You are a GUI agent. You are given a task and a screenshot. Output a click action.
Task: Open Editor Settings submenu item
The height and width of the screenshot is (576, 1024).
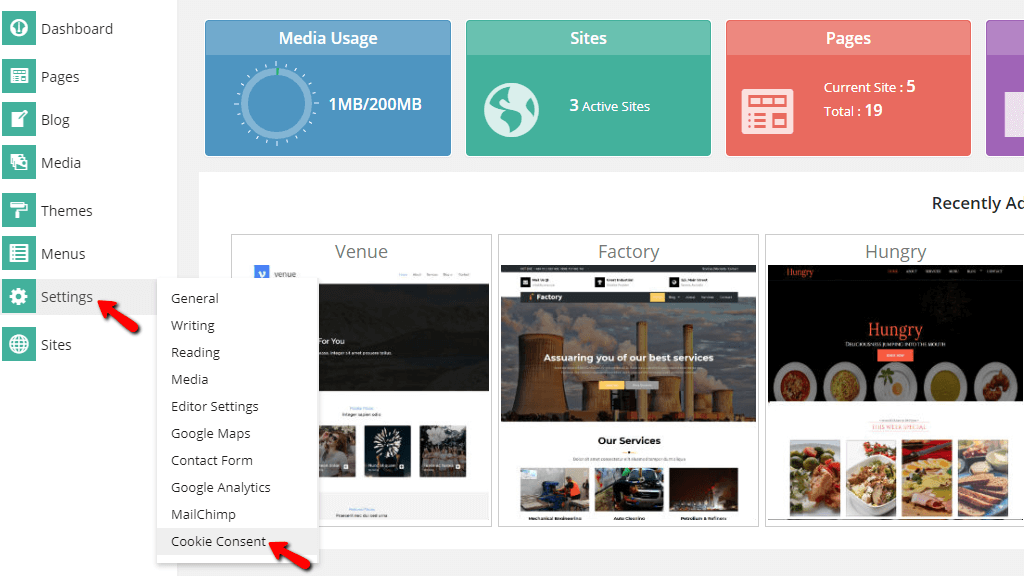[215, 406]
